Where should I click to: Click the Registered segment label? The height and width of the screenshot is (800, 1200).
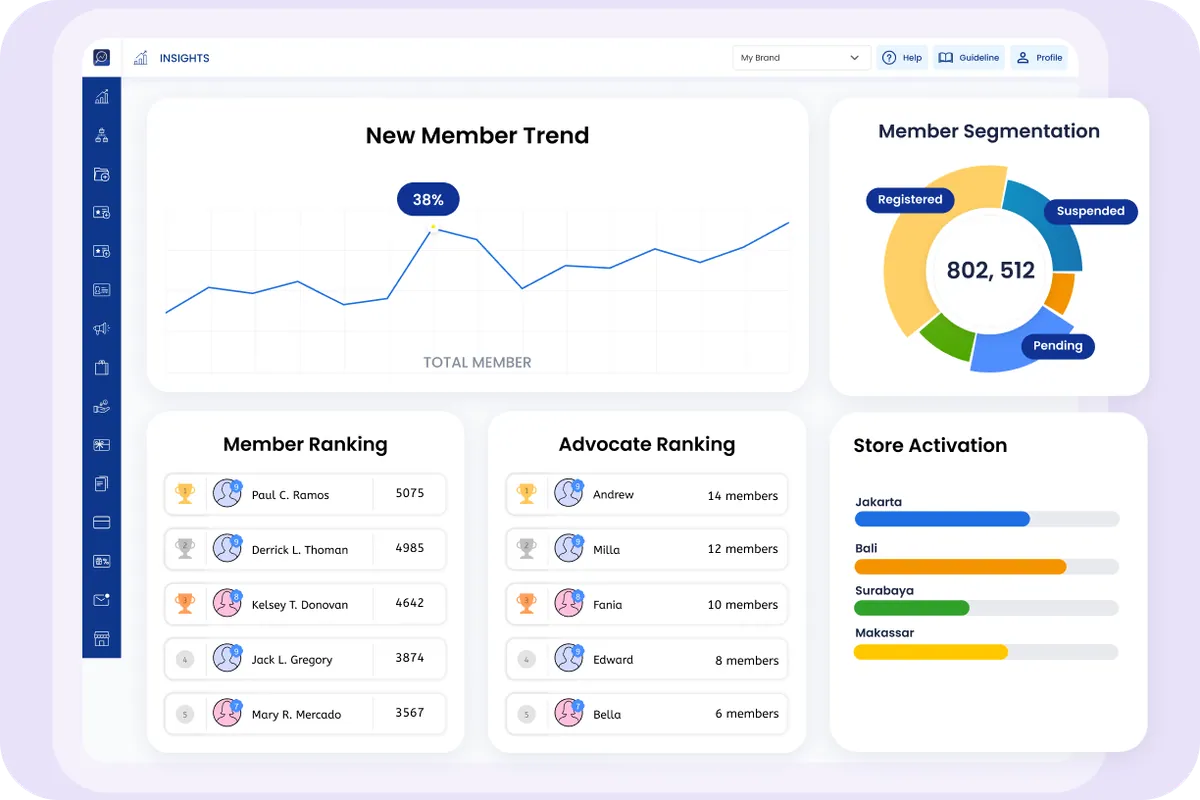910,199
